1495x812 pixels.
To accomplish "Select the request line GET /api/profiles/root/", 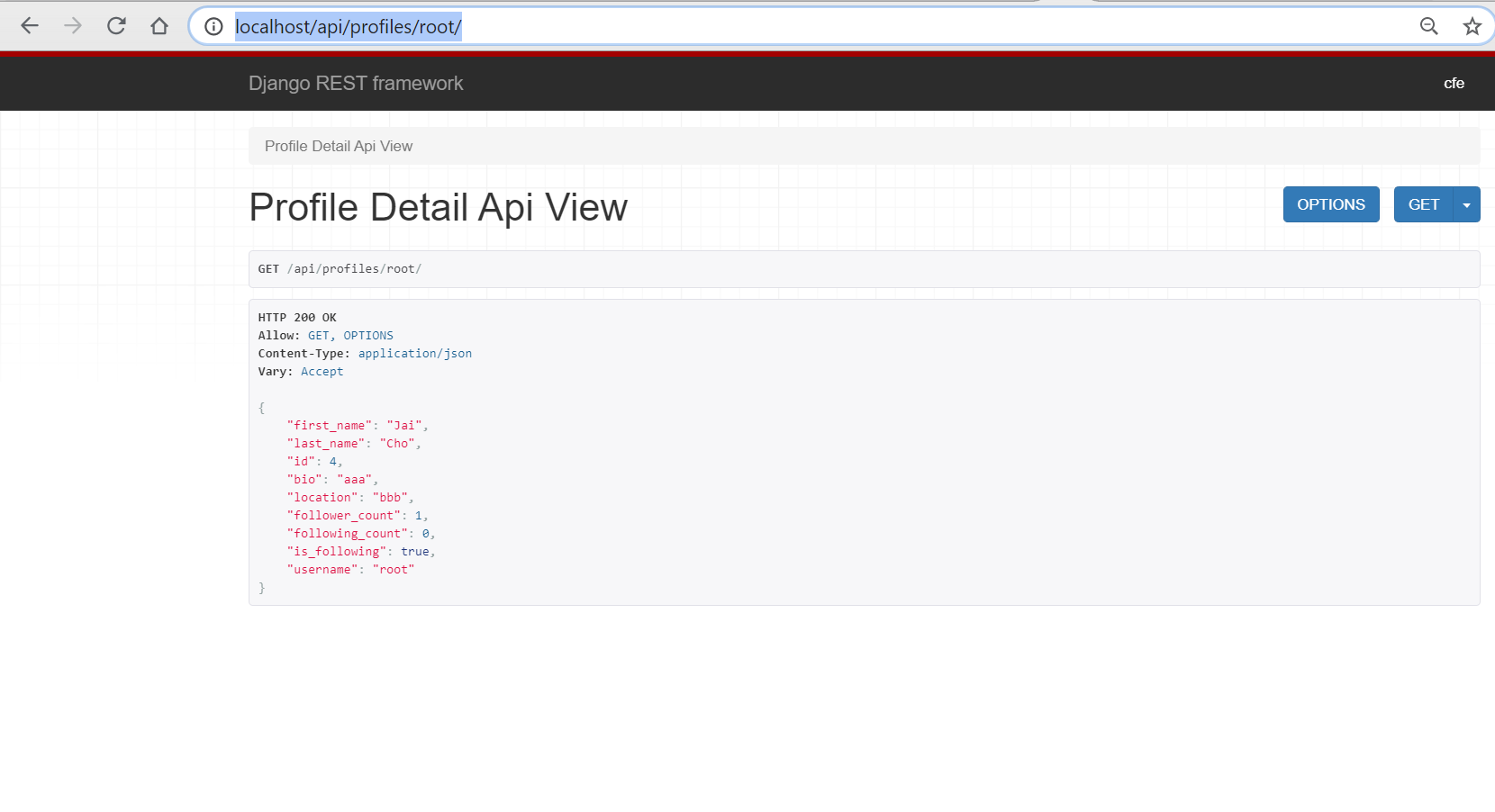I will coord(340,269).
